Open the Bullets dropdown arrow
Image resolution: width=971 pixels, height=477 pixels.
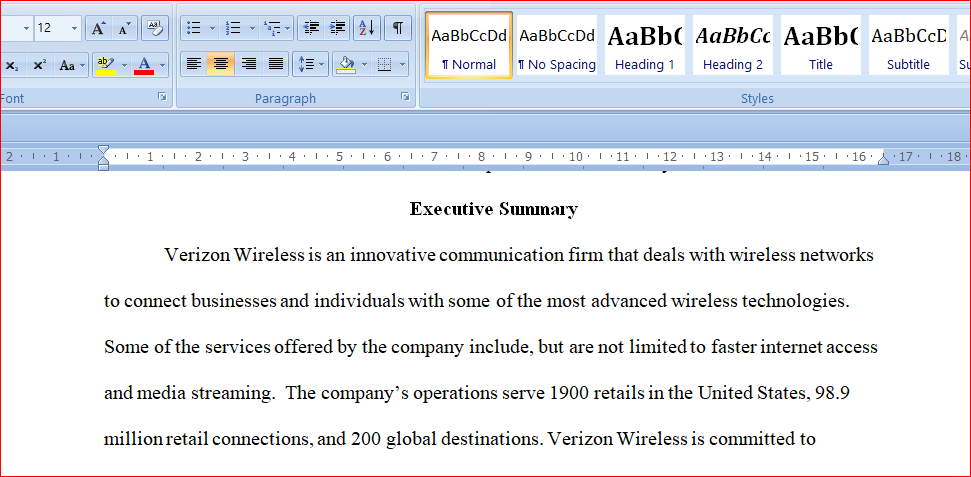tap(212, 28)
